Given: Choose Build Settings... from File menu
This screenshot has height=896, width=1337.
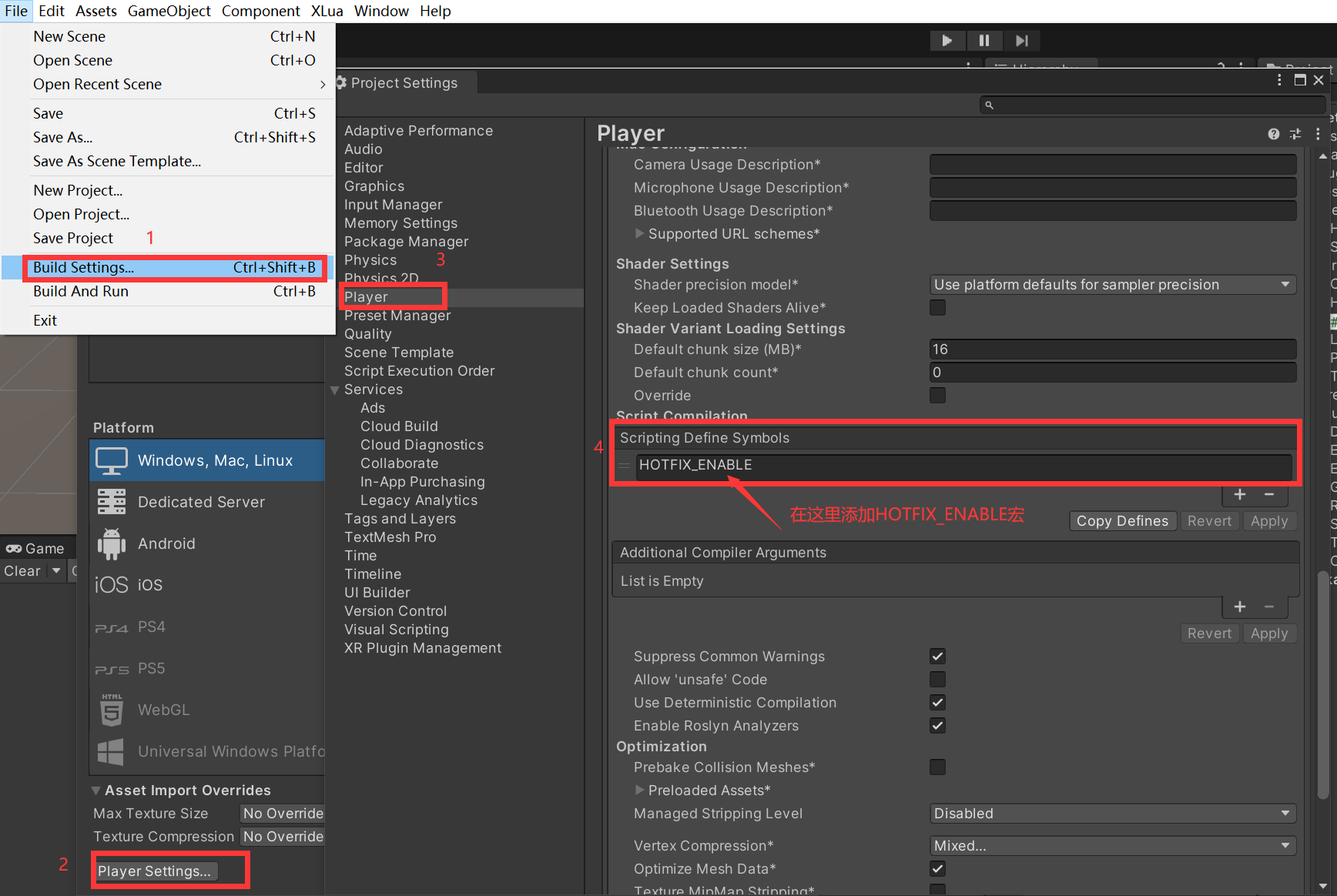Looking at the screenshot, I should click(x=169, y=268).
